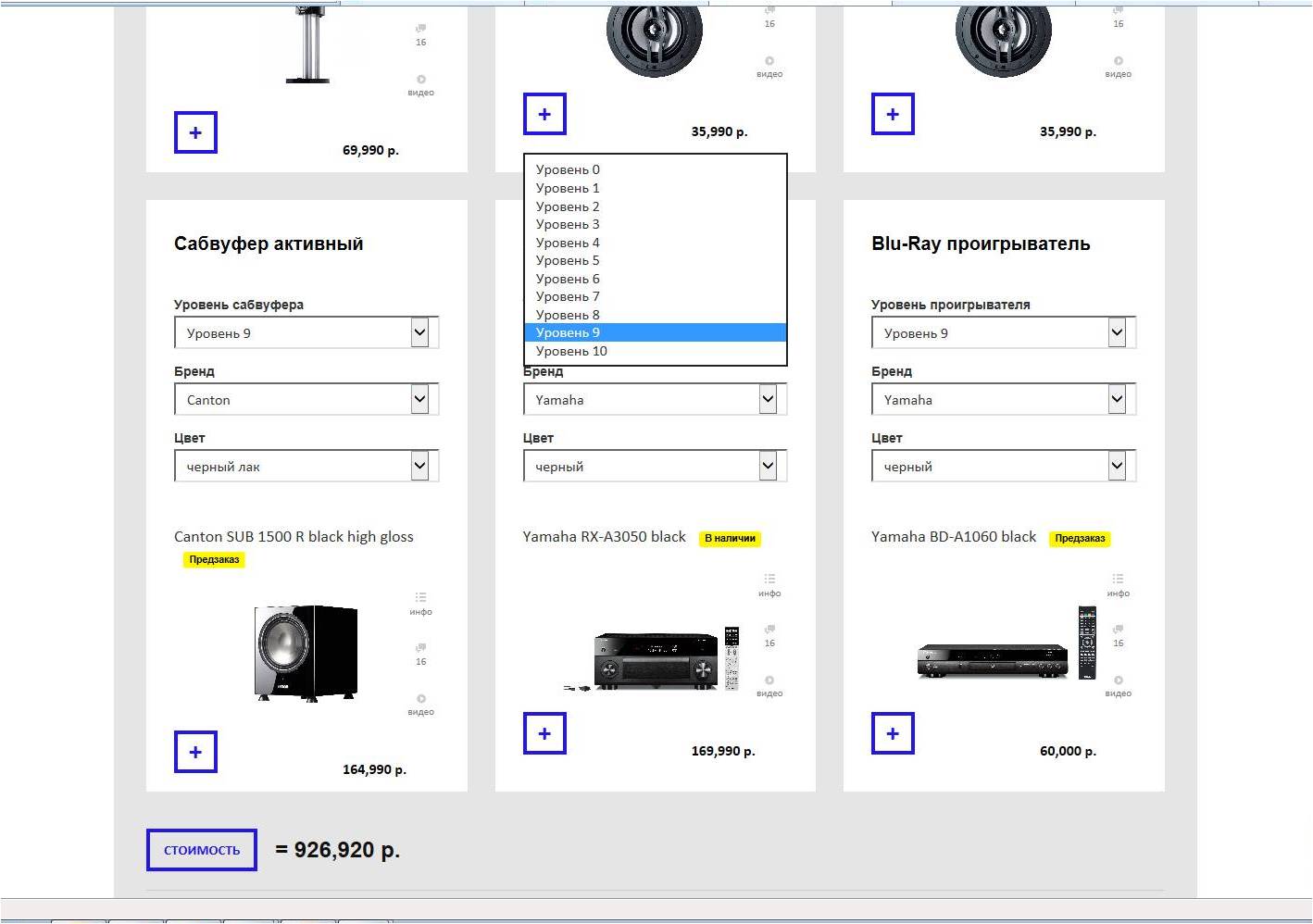
Task: Open Yamaha brand dropdown in receiver card
Action: pyautogui.click(x=655, y=400)
